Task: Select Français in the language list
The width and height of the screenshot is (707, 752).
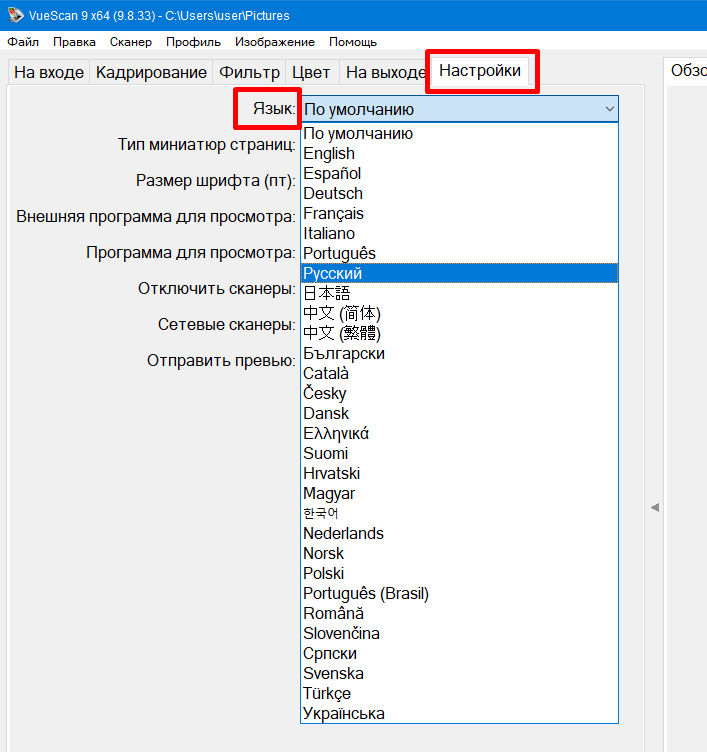Action: click(x=459, y=213)
